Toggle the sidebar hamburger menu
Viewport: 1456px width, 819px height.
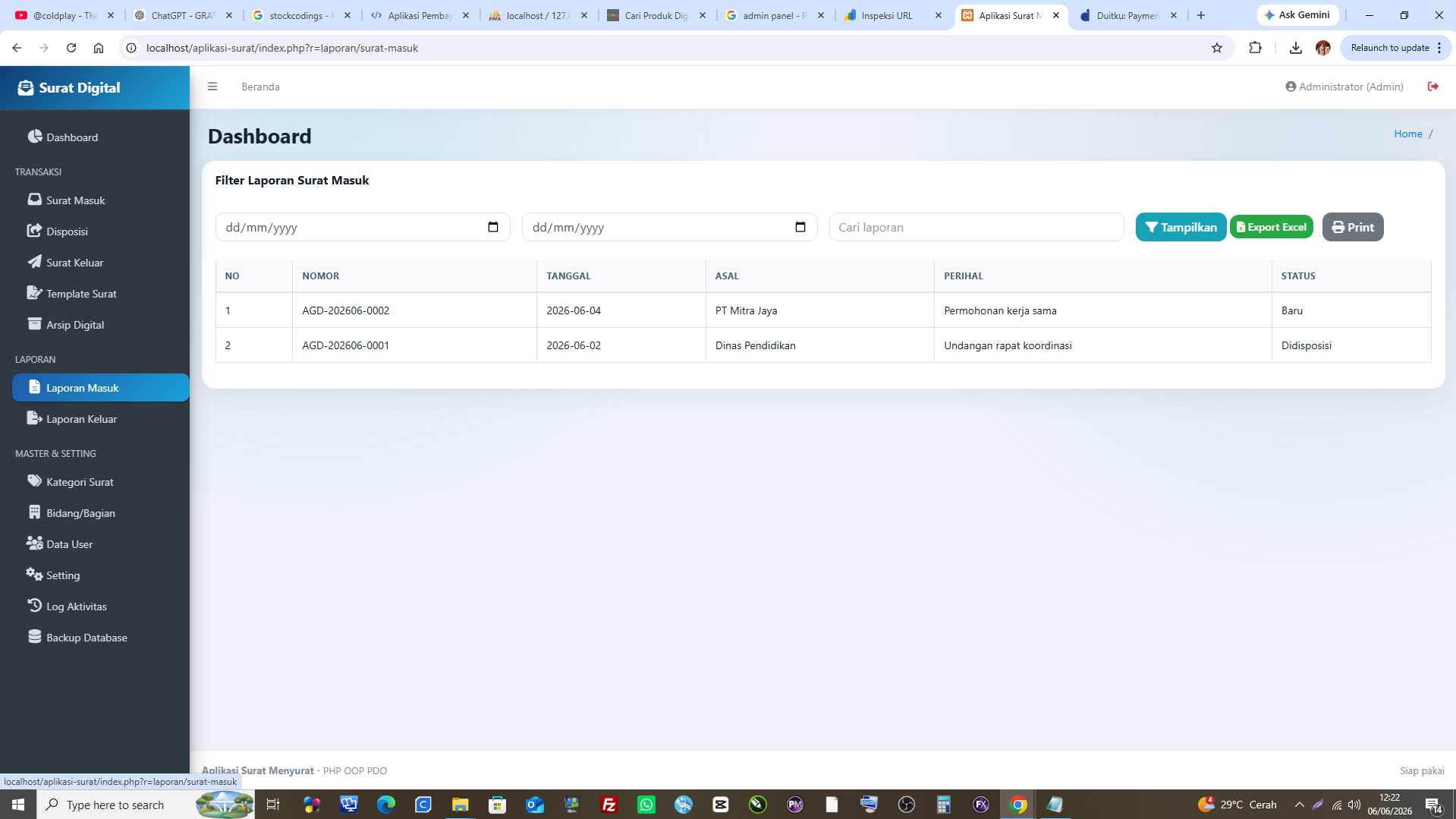click(x=212, y=87)
